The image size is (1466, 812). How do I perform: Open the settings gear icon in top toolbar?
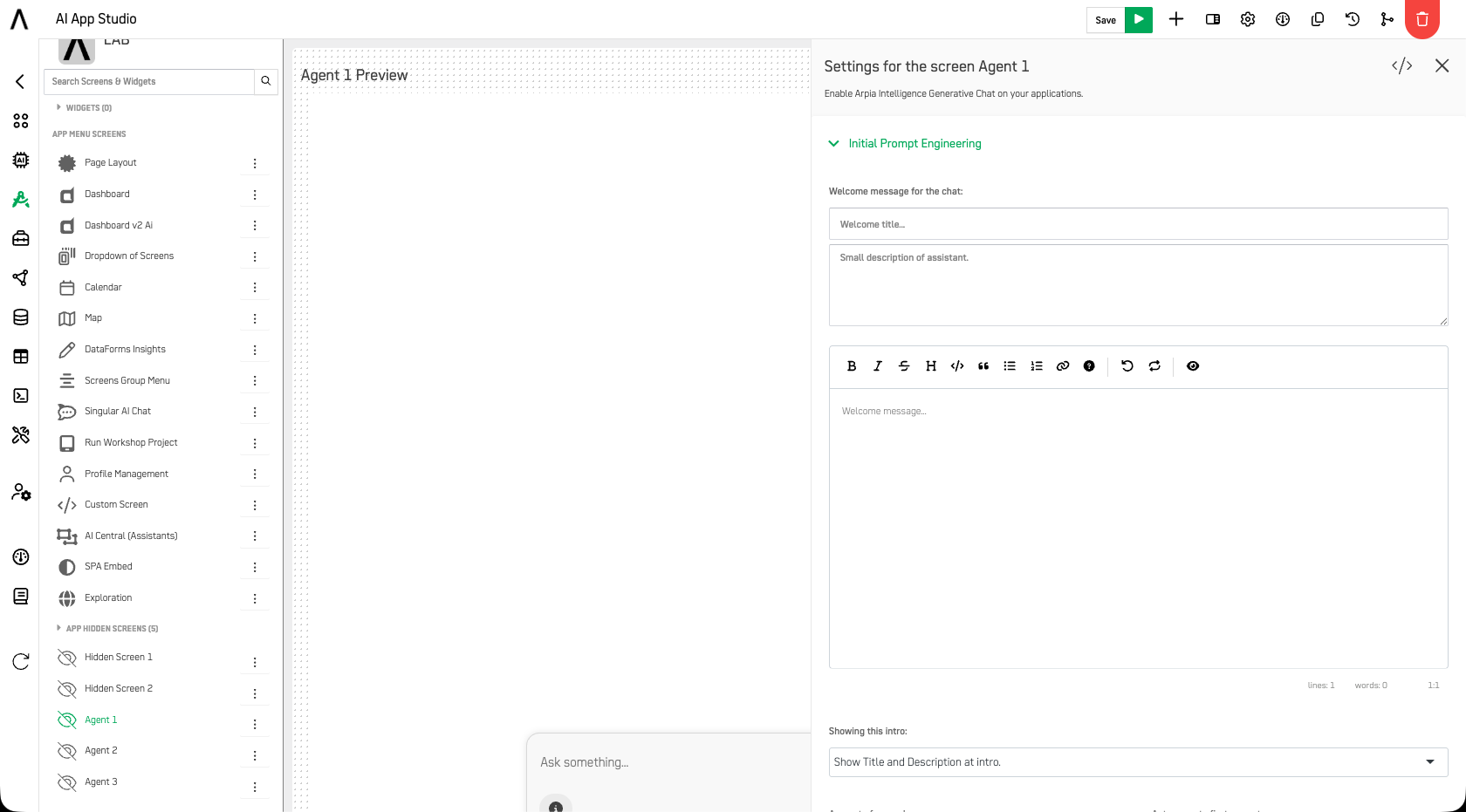point(1248,19)
